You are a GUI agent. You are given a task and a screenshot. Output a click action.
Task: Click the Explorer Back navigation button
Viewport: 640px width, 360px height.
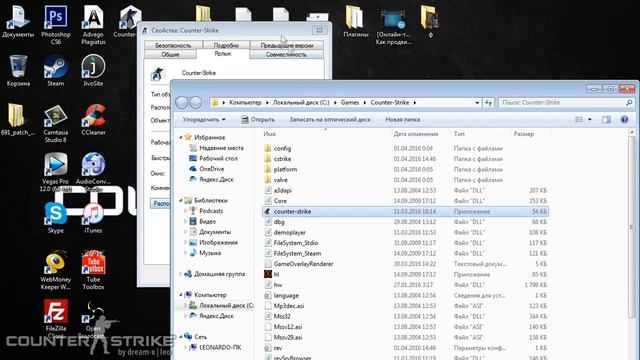[182, 102]
